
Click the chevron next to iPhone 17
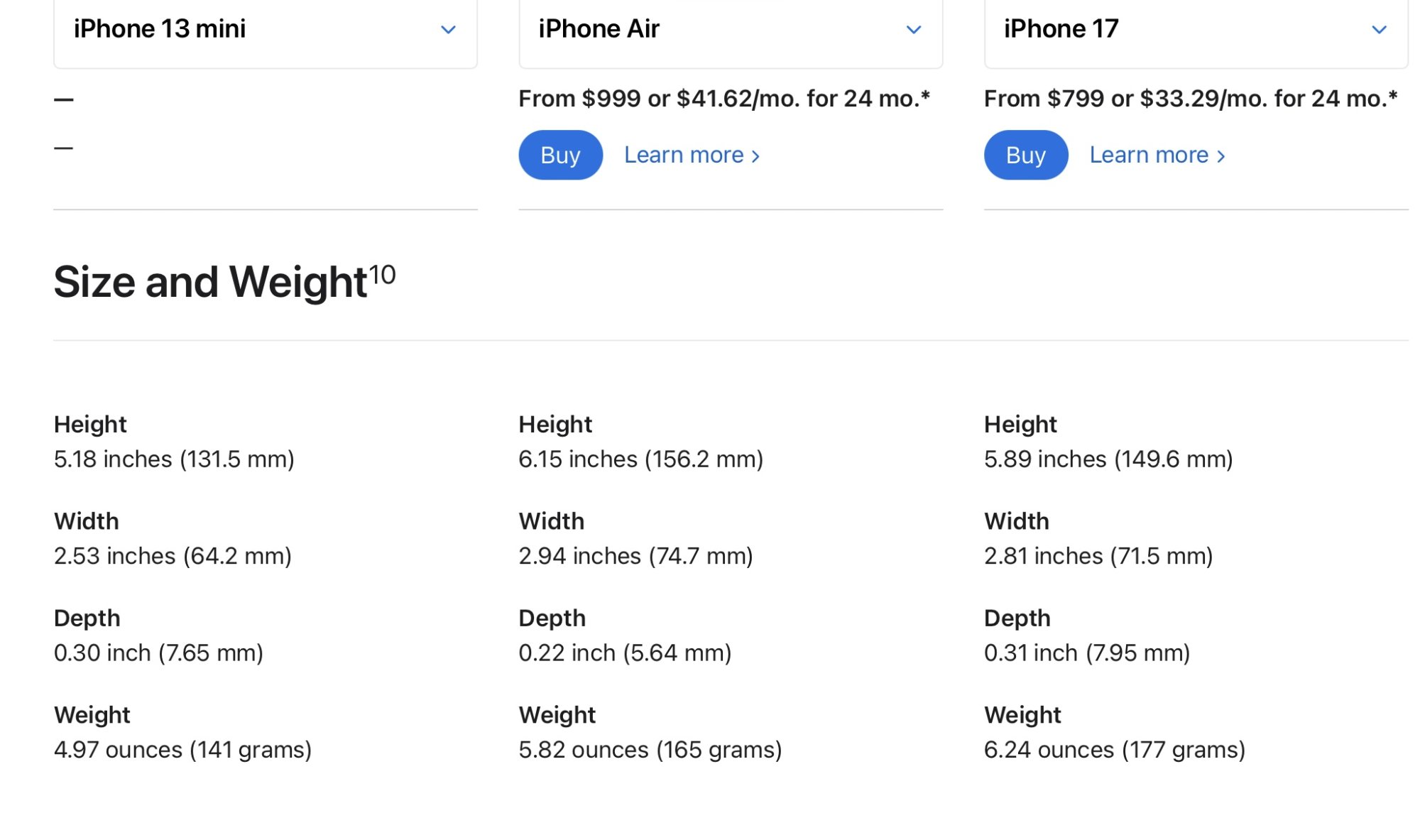tap(1379, 30)
